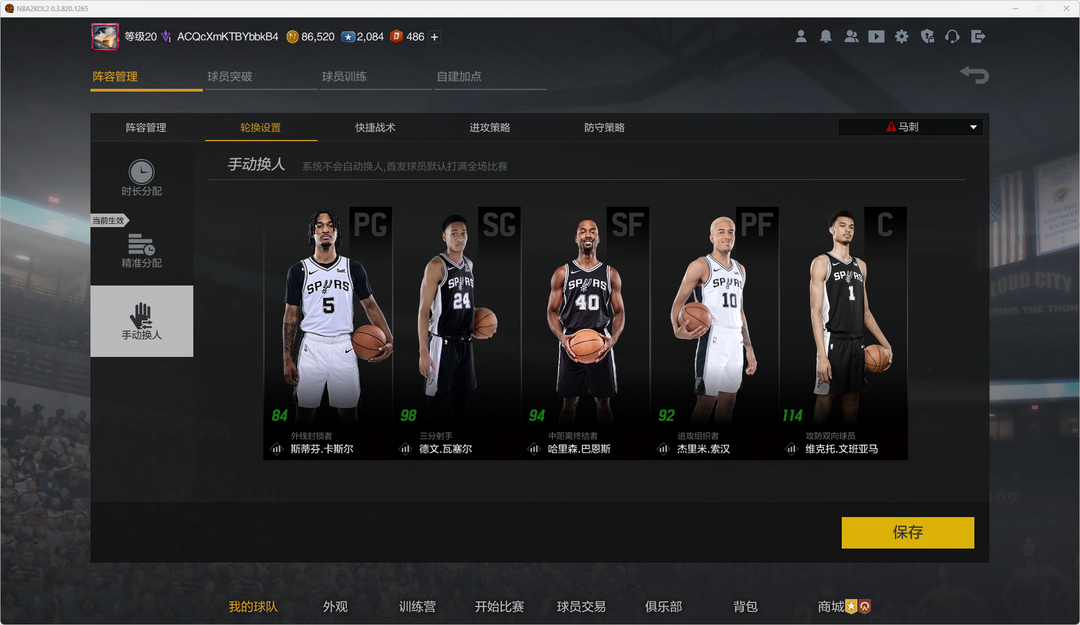Open the 球员突破 tab
Screen dimensions: 1080x625
coord(229,76)
